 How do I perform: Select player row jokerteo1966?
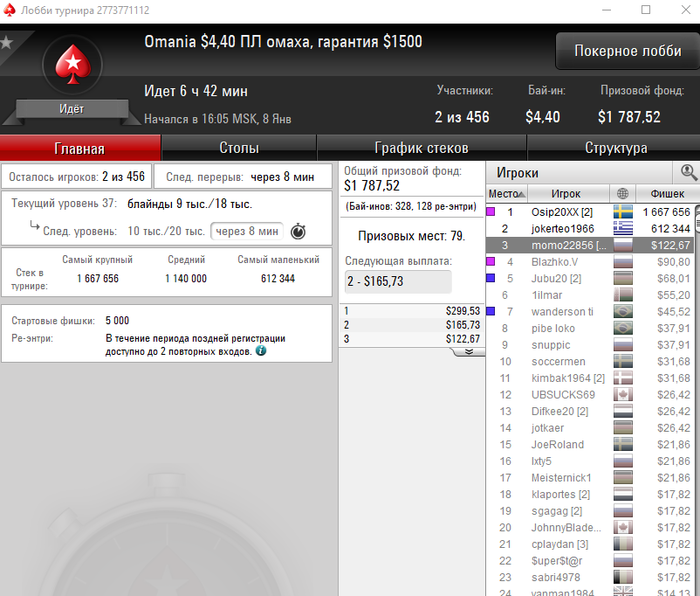coord(589,229)
